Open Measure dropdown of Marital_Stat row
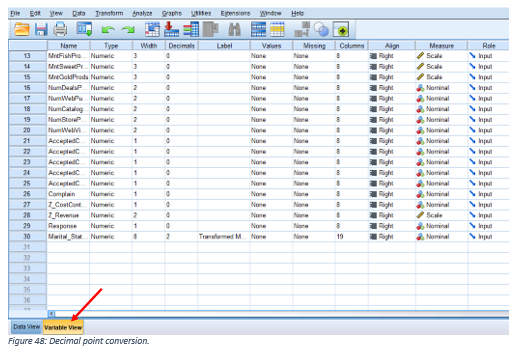The height and width of the screenshot is (361, 520). [x=441, y=237]
